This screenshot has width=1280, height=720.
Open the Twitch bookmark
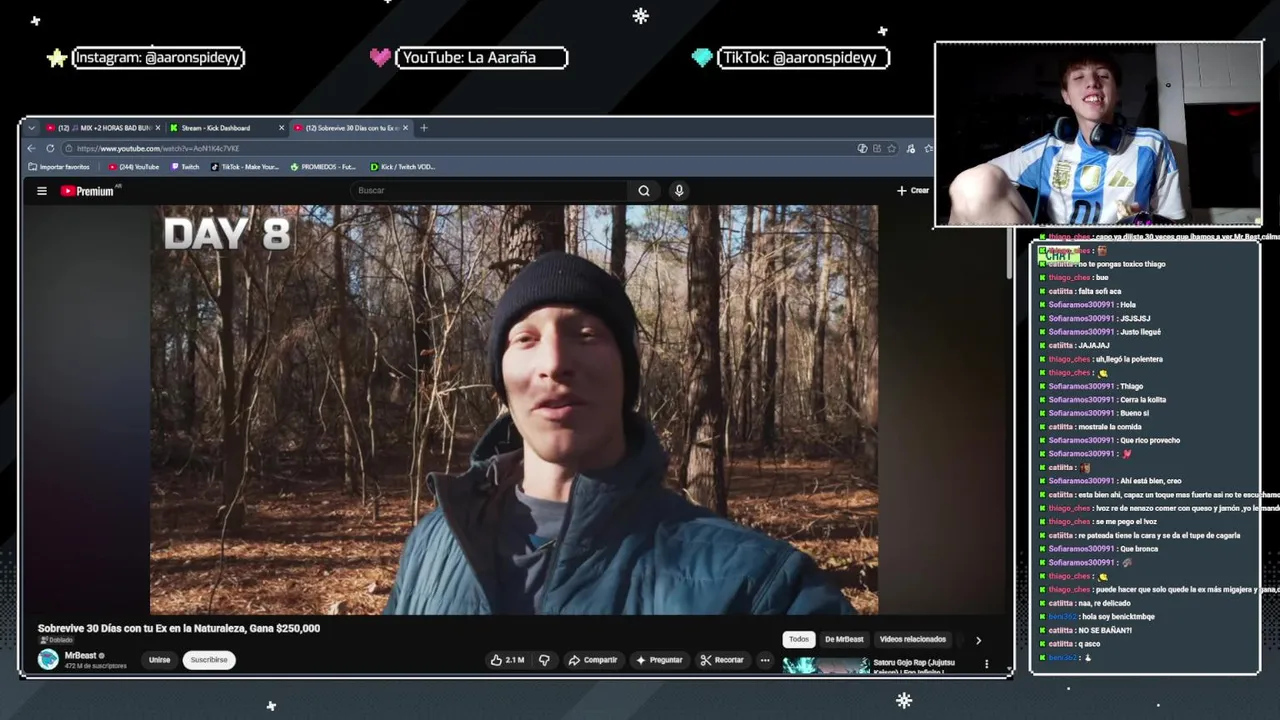(185, 167)
